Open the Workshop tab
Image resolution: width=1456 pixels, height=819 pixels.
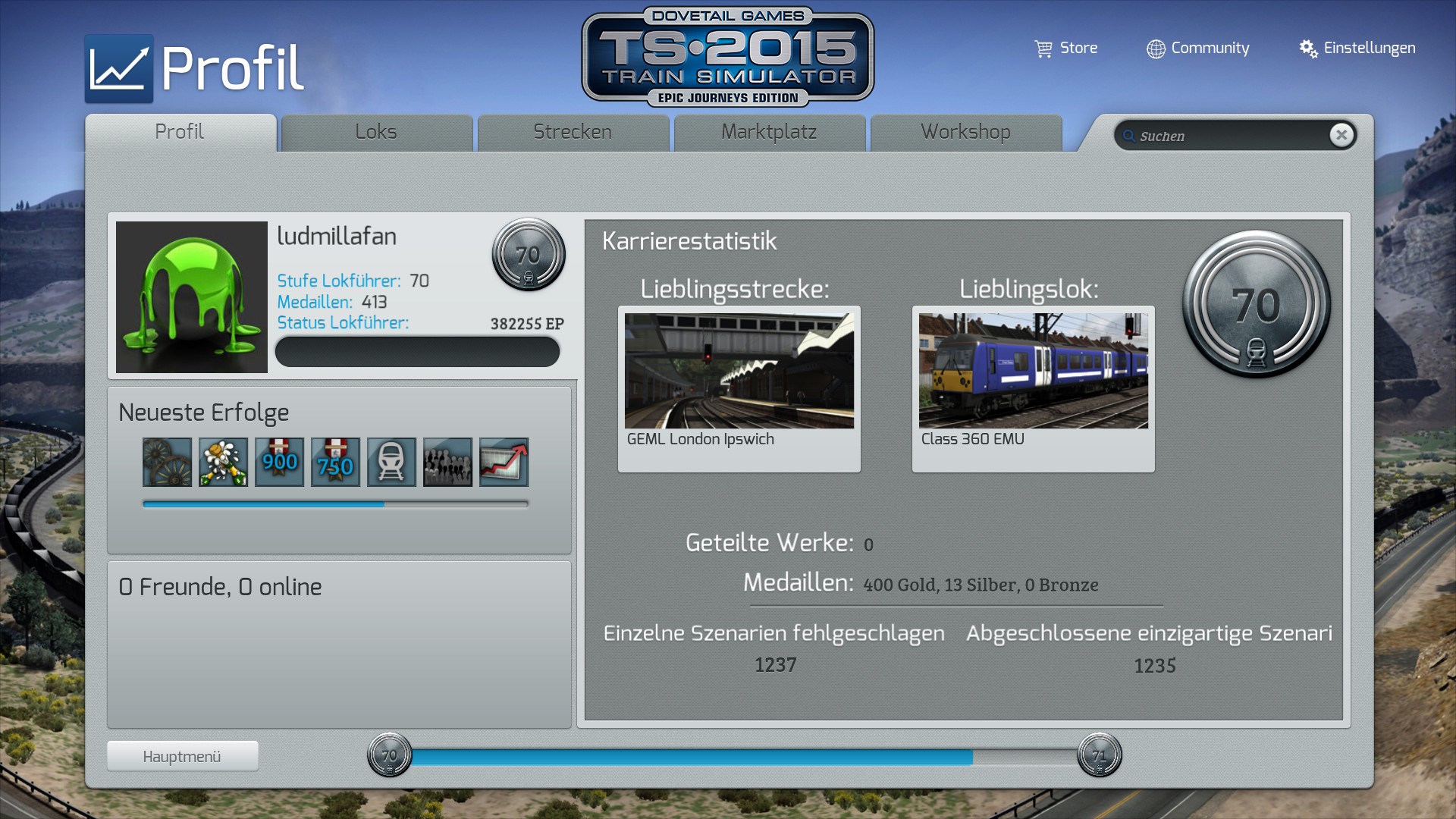pos(965,132)
